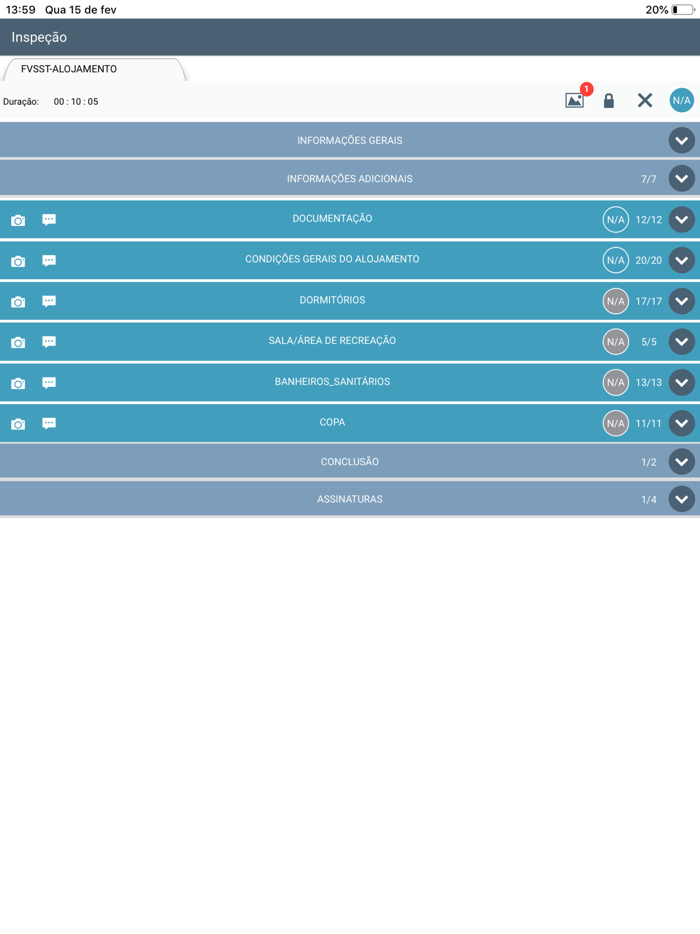The image size is (700, 934).
Task: Add comment to DORMITÓRIOS section
Action: (49, 301)
